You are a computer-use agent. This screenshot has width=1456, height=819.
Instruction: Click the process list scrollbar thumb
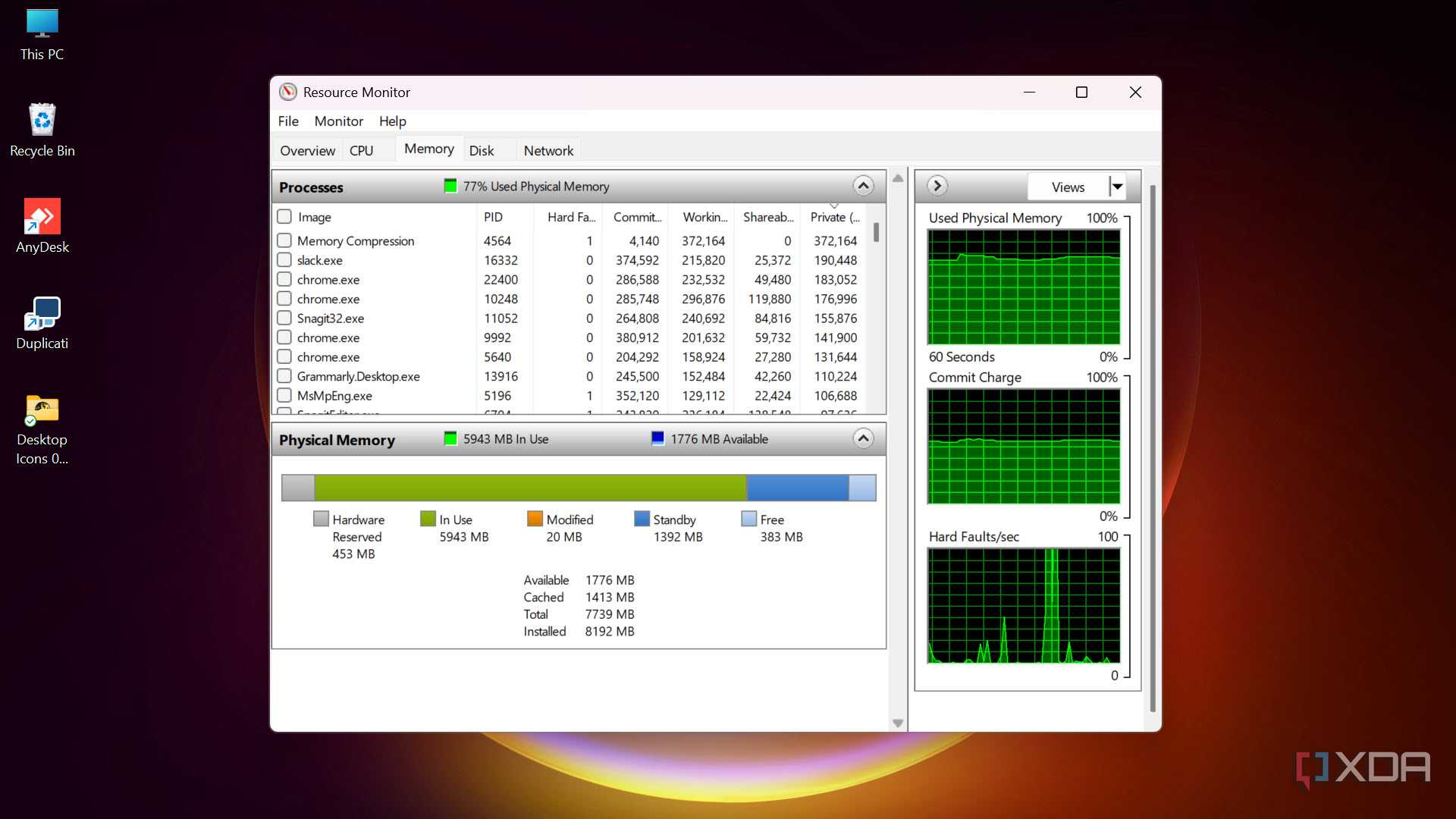877,231
